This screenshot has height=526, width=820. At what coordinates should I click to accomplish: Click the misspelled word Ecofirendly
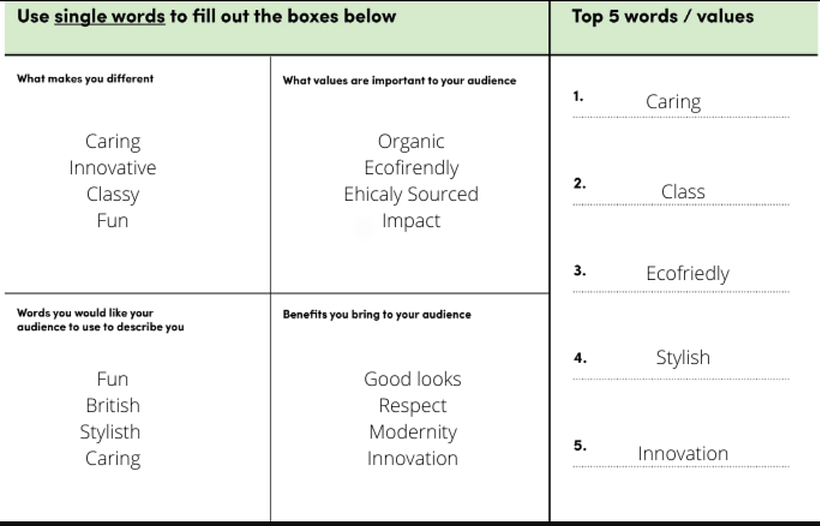coord(412,168)
